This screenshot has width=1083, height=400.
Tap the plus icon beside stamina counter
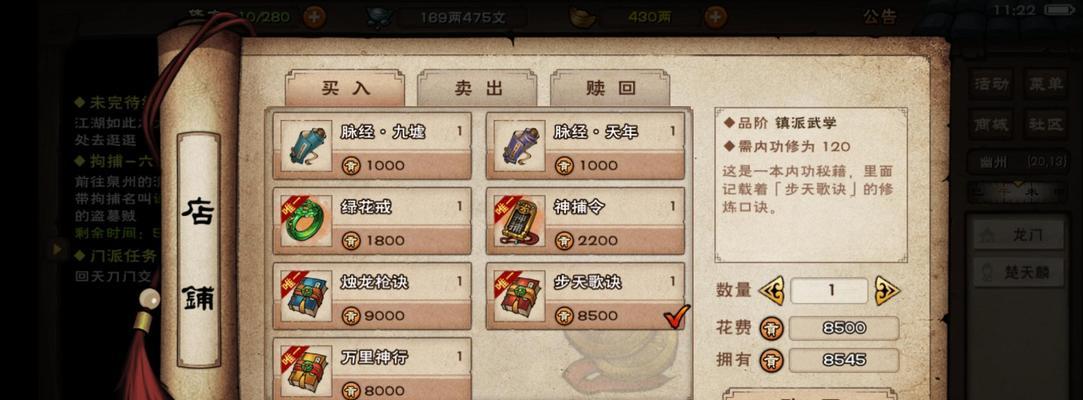(314, 17)
